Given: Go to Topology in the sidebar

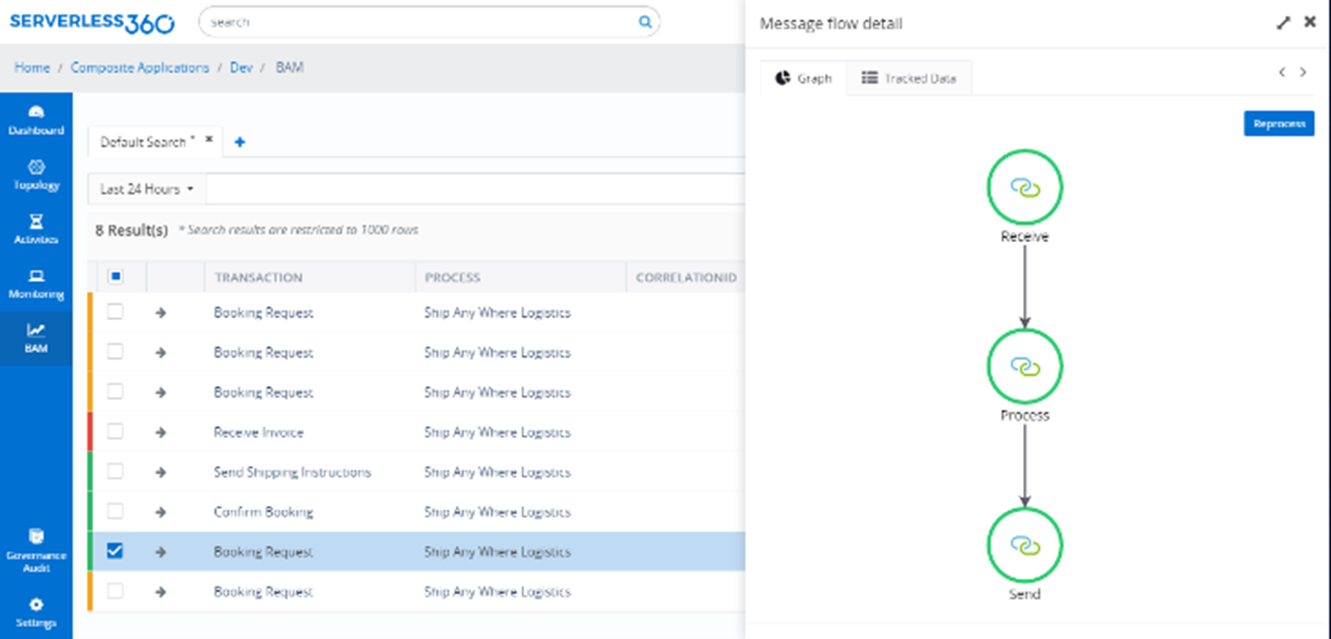Looking at the screenshot, I should point(37,174).
